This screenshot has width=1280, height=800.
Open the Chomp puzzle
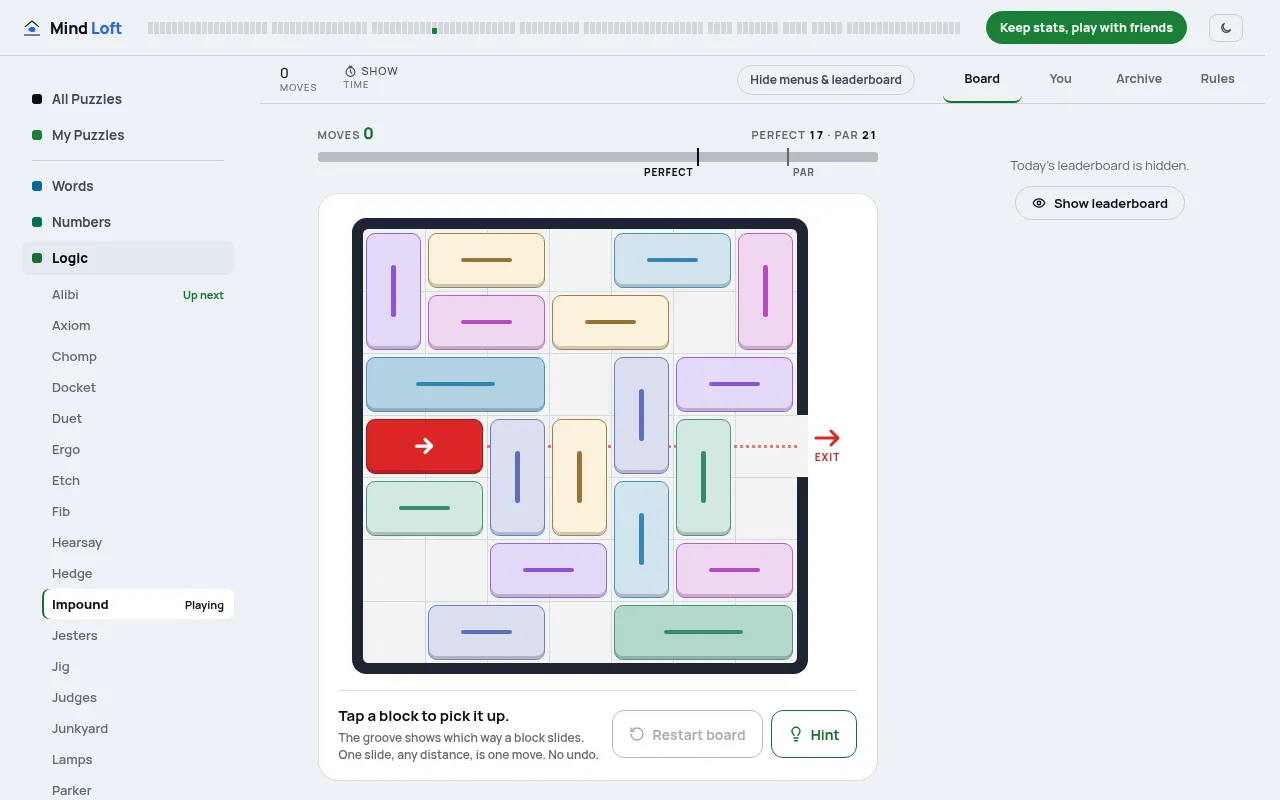138,357
